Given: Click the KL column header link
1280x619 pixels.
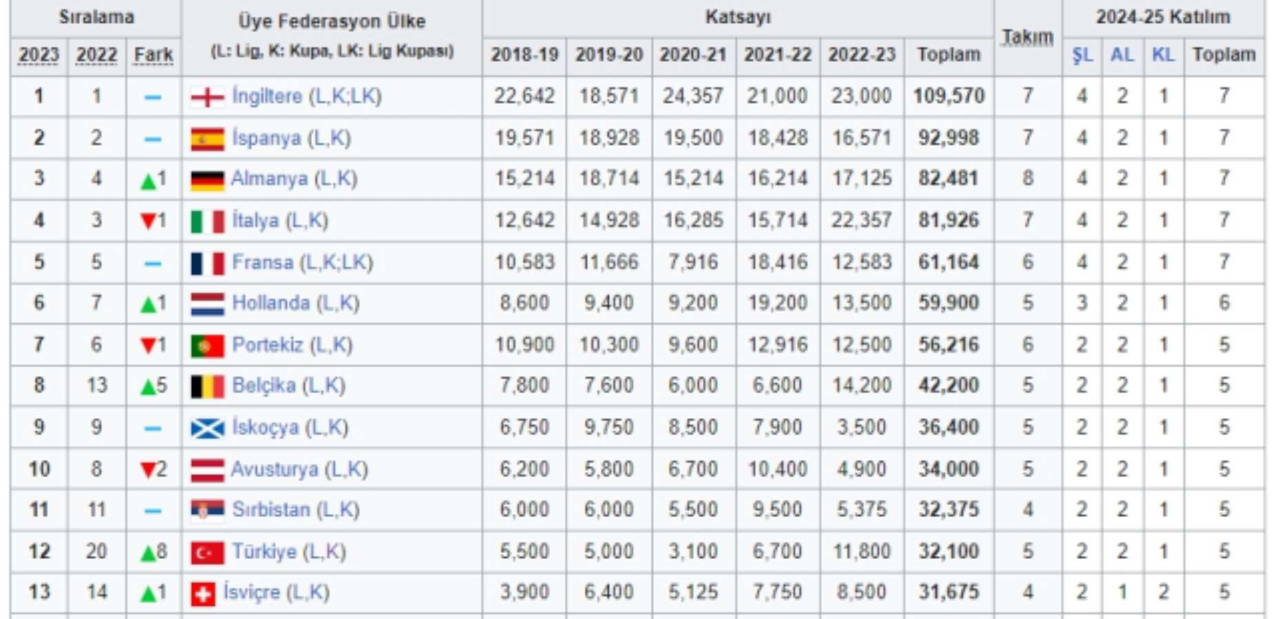Looking at the screenshot, I should coord(1163,55).
